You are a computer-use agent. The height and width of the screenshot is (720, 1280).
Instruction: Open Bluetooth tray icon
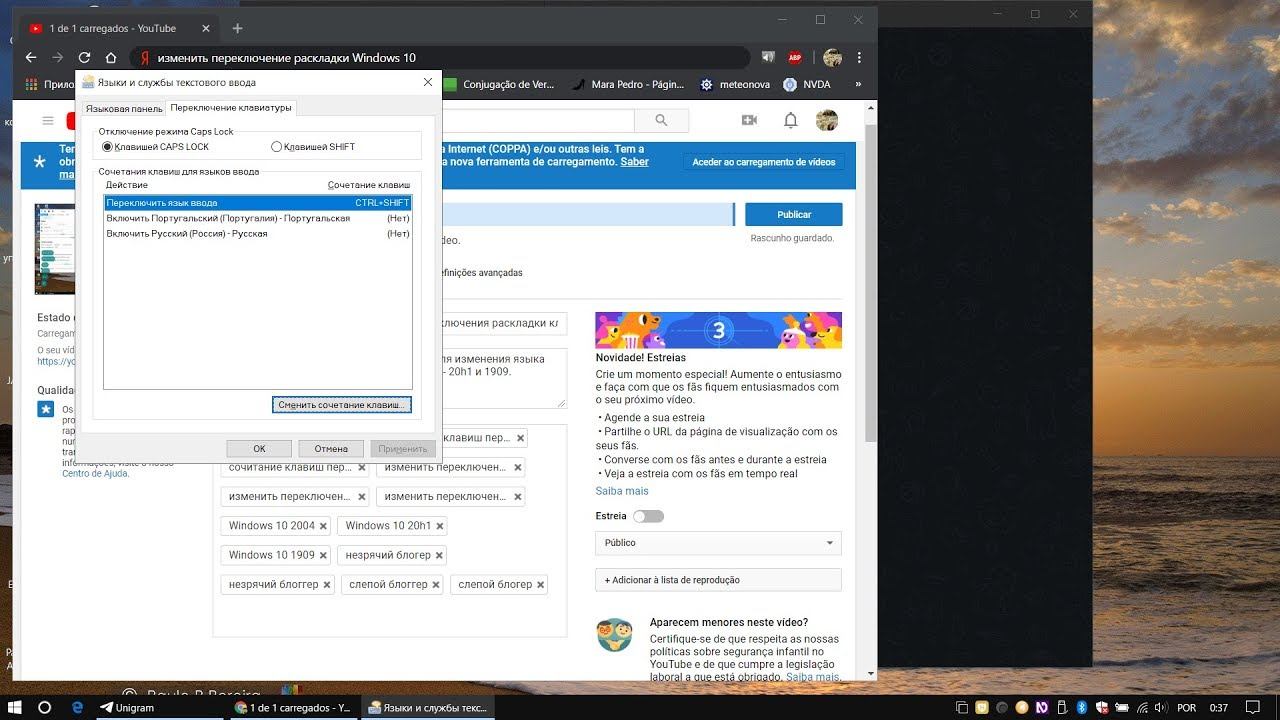tap(1081, 707)
